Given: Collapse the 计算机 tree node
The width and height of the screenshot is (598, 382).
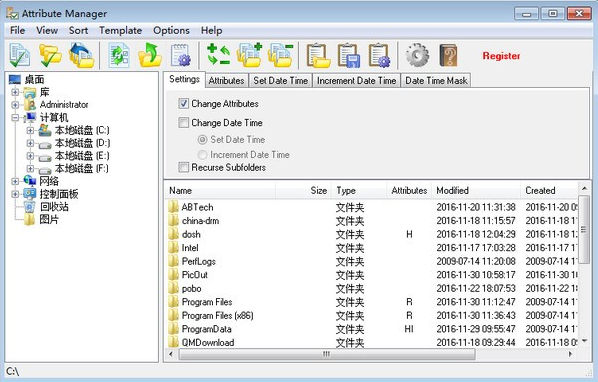Looking at the screenshot, I should coord(15,117).
